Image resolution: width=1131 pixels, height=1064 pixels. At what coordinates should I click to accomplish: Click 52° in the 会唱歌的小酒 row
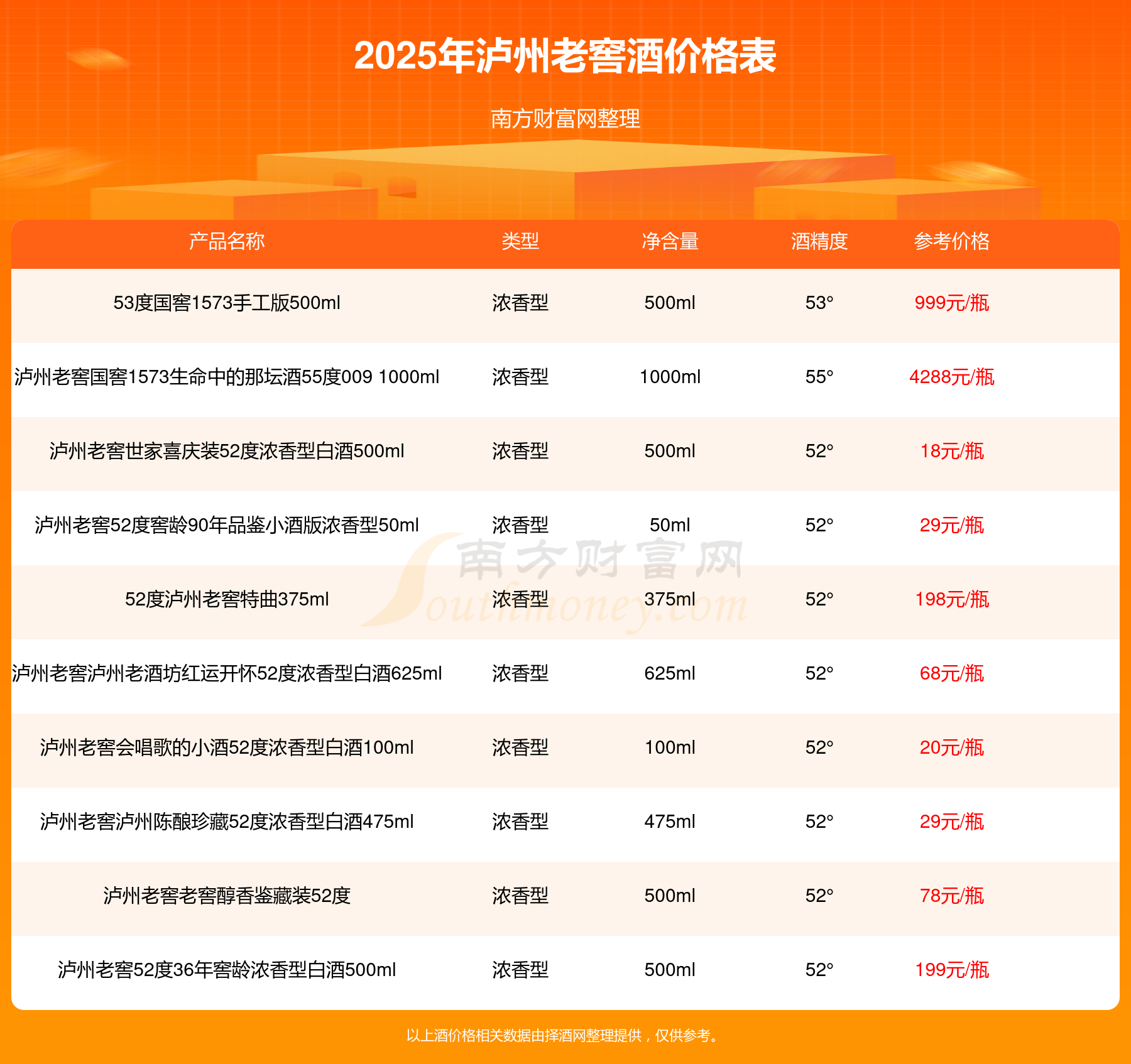(819, 747)
